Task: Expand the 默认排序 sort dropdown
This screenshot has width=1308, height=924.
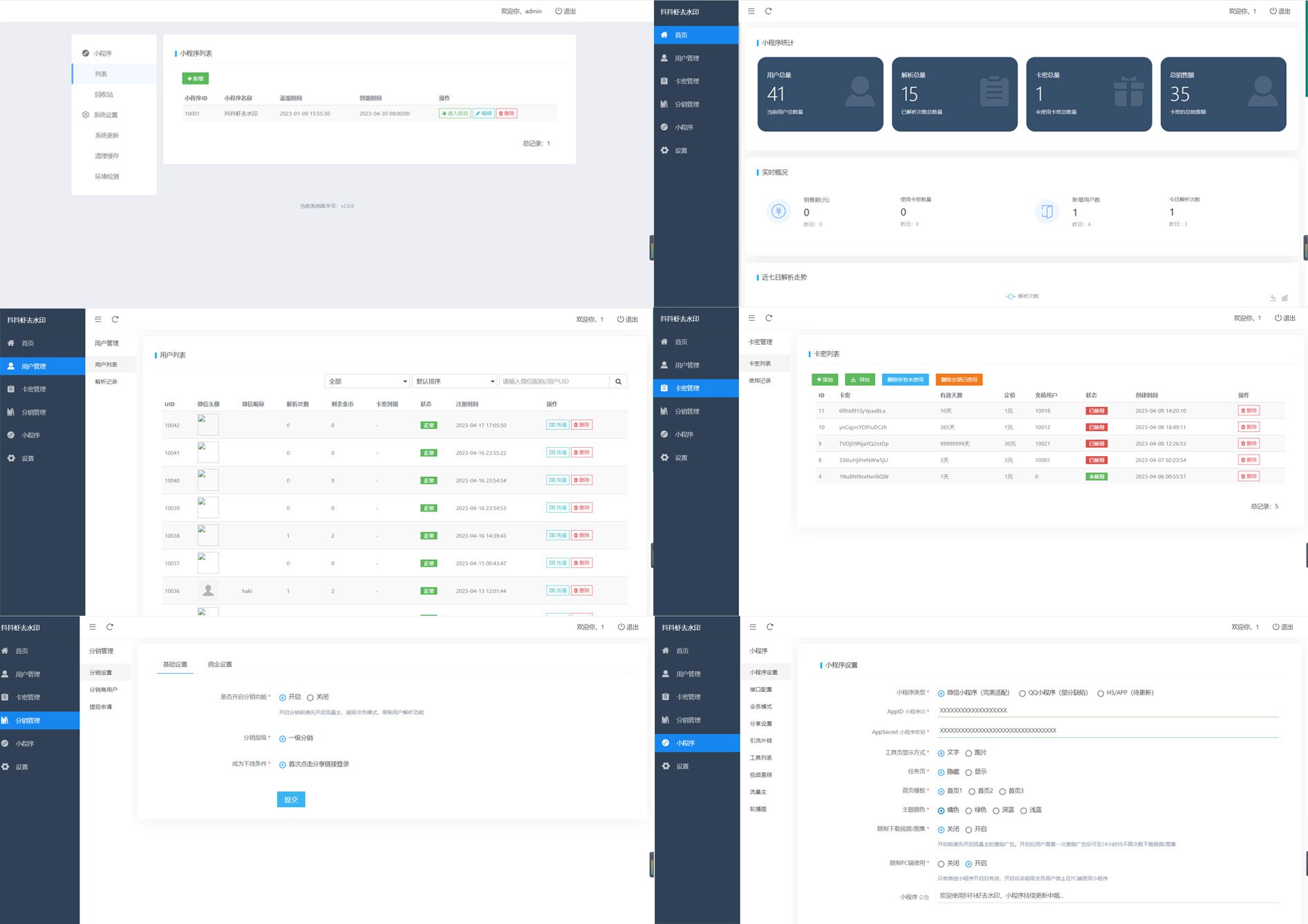Action: pyautogui.click(x=455, y=381)
